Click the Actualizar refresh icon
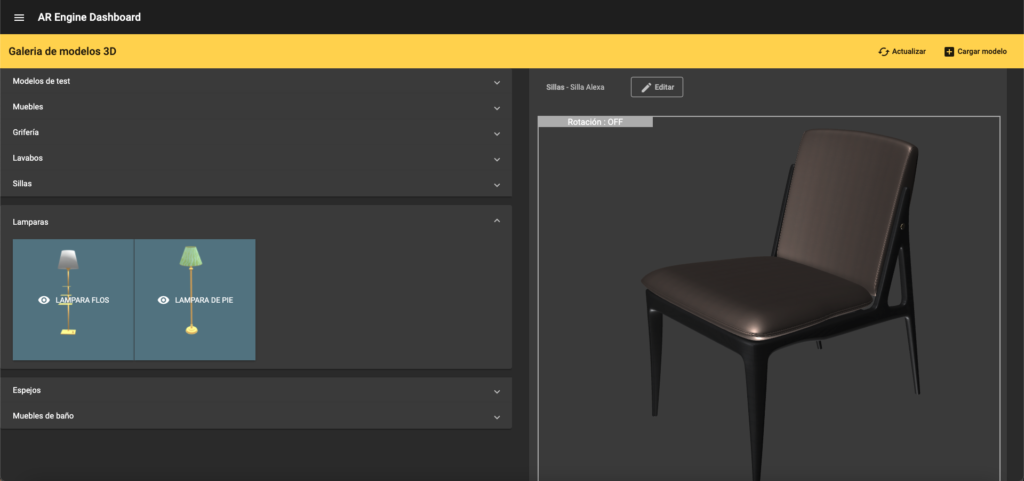1024x481 pixels. click(884, 52)
